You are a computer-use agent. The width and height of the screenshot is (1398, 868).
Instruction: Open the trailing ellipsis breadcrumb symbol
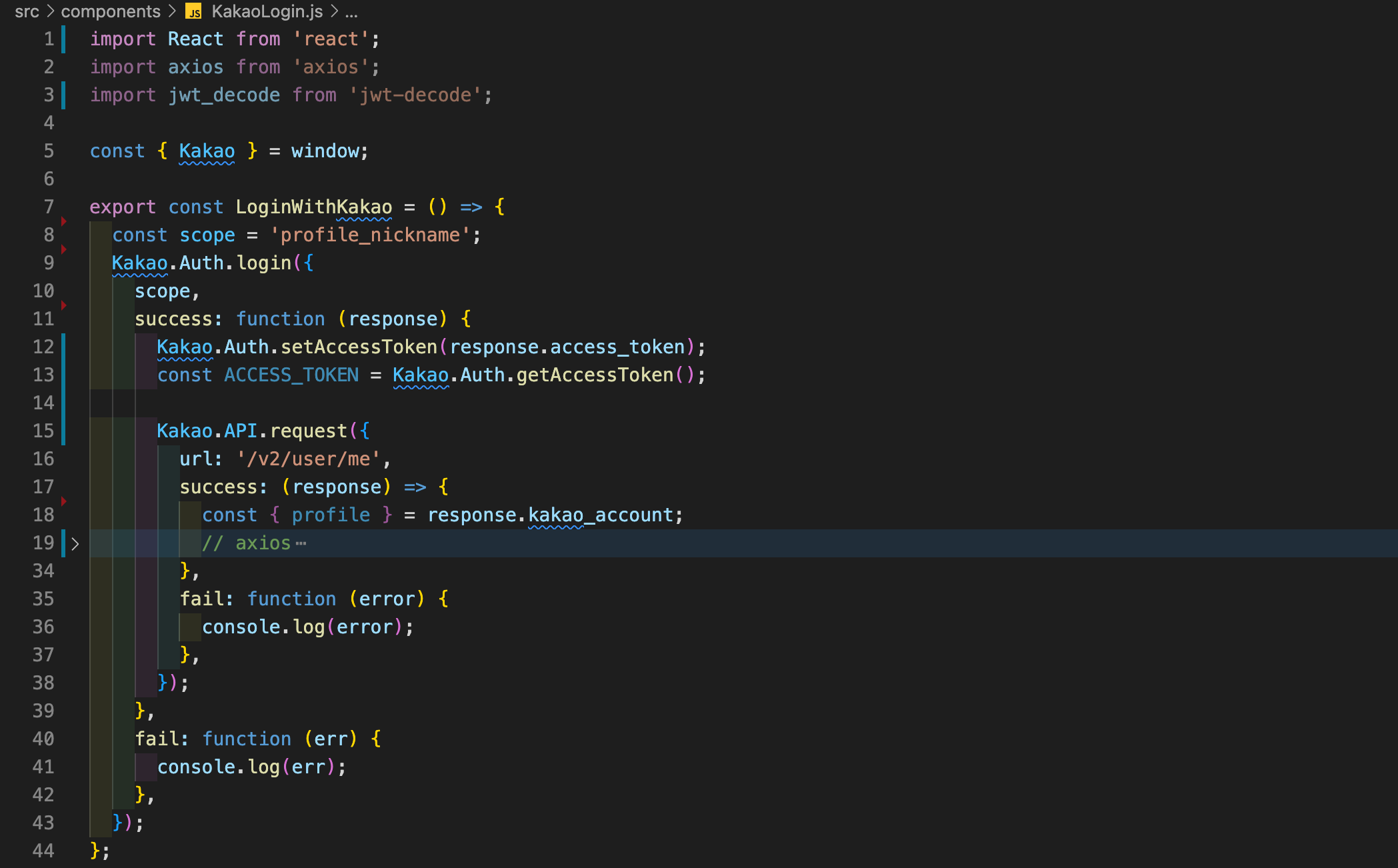(351, 13)
